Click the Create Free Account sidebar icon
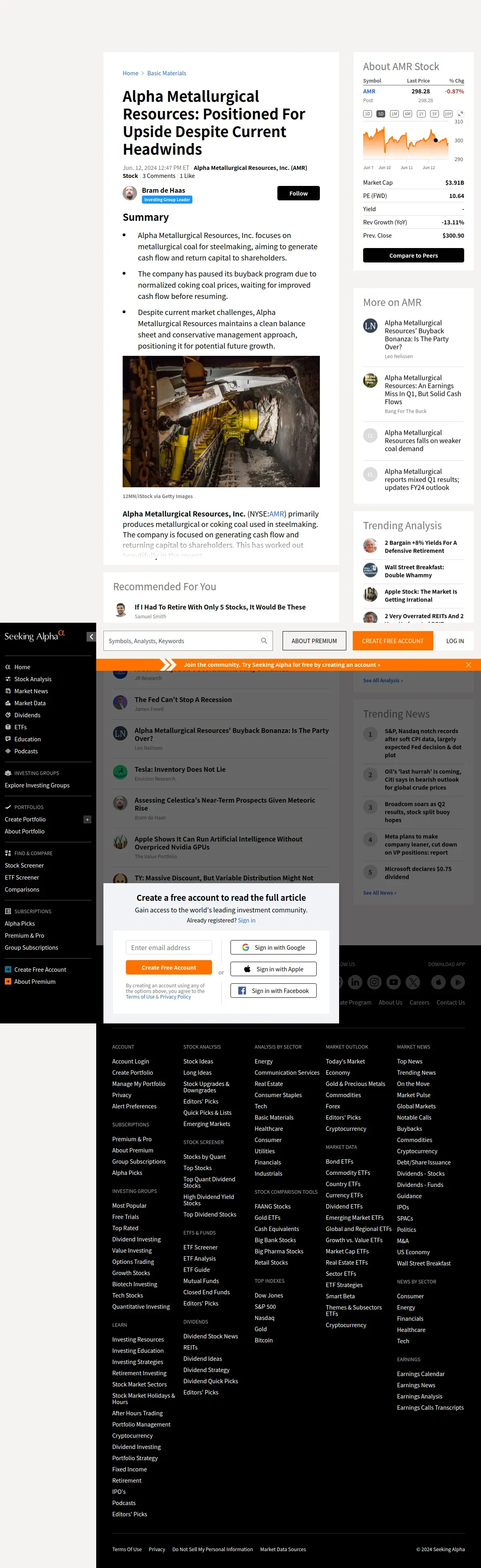 point(8,970)
